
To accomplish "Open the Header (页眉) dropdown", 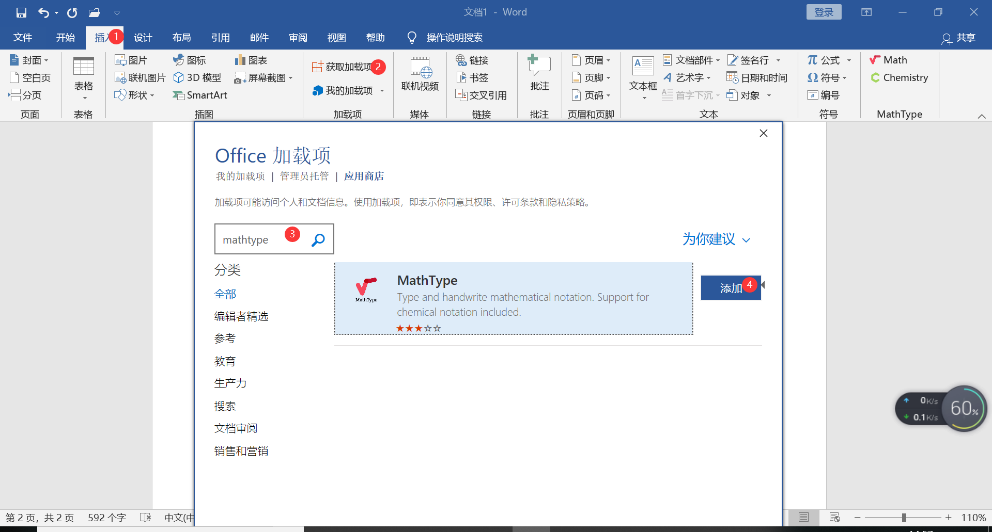I will click(x=591, y=60).
